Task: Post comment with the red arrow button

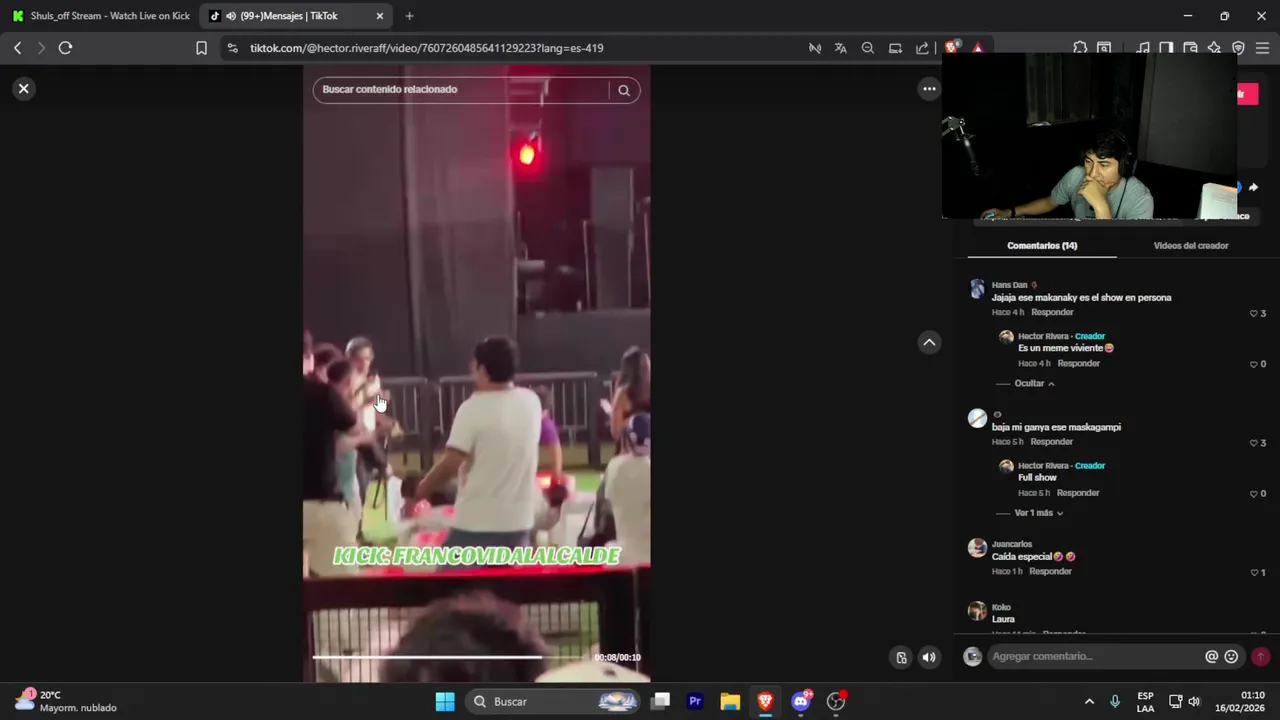Action: [1260, 657]
